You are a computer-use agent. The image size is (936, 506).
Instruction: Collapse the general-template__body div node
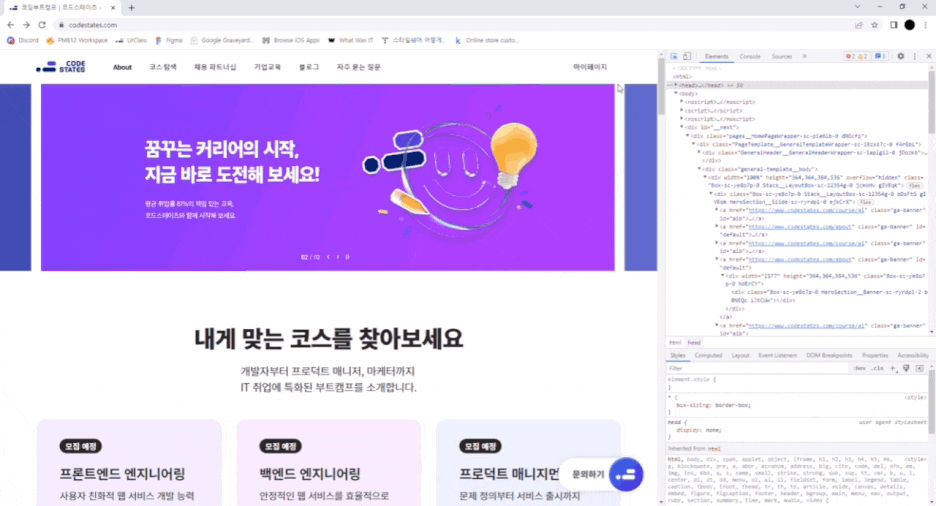(699, 169)
